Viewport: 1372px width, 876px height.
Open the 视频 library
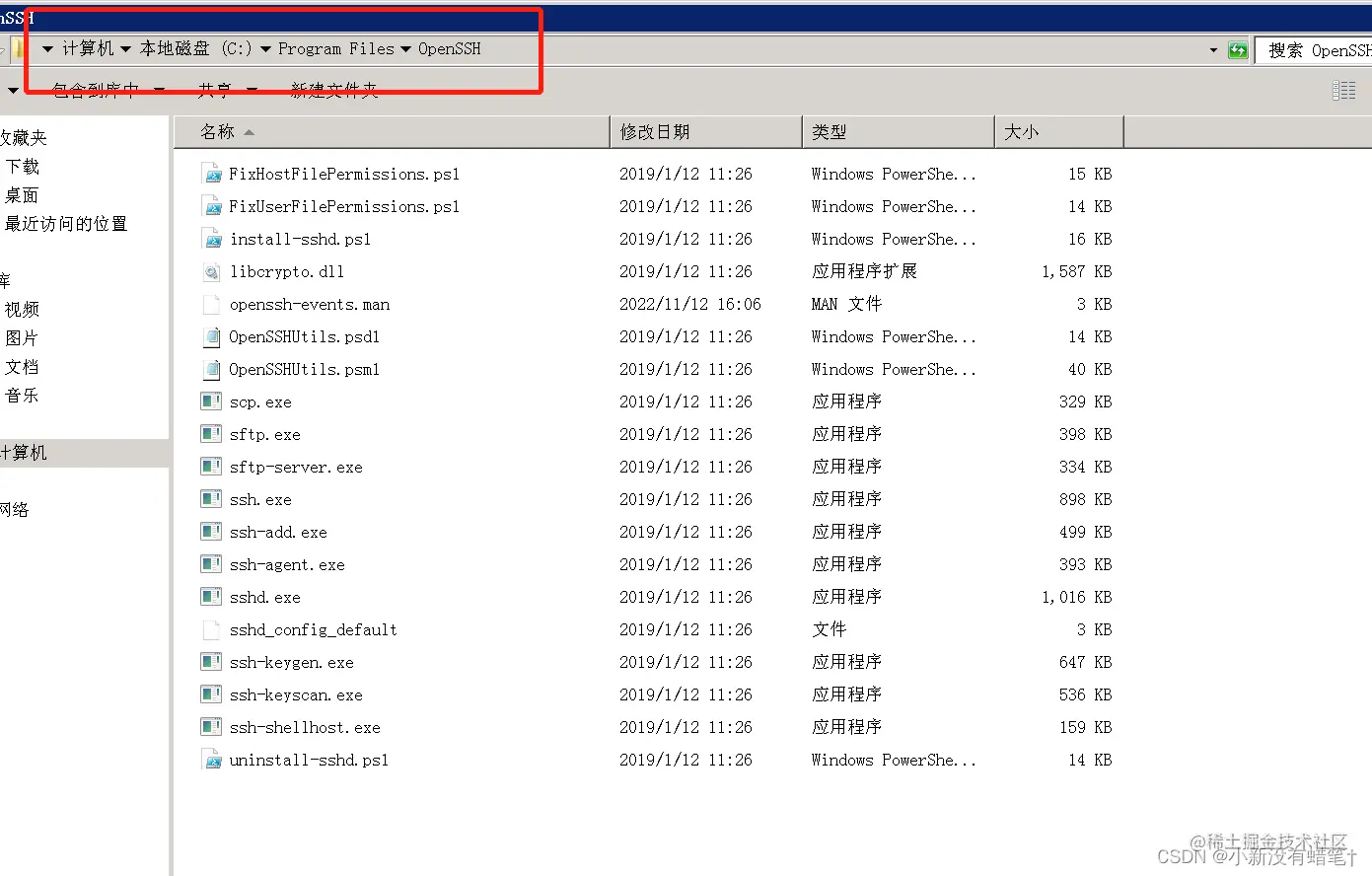(22, 310)
